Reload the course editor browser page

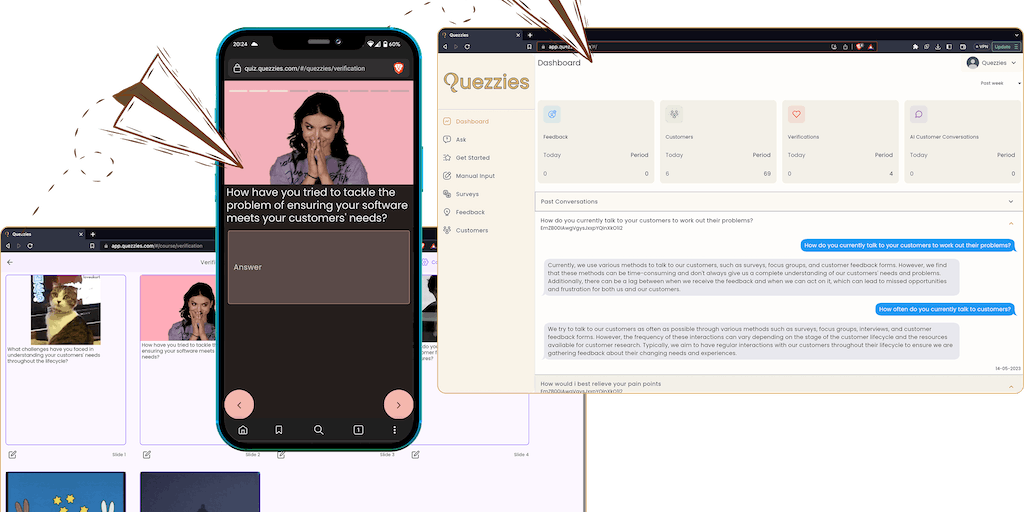click(29, 246)
